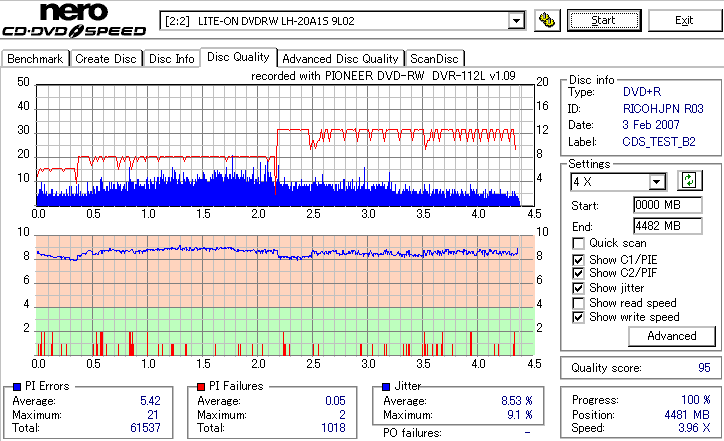The image size is (724, 441).
Task: Click the Quality score value 95
Action: tap(704, 368)
